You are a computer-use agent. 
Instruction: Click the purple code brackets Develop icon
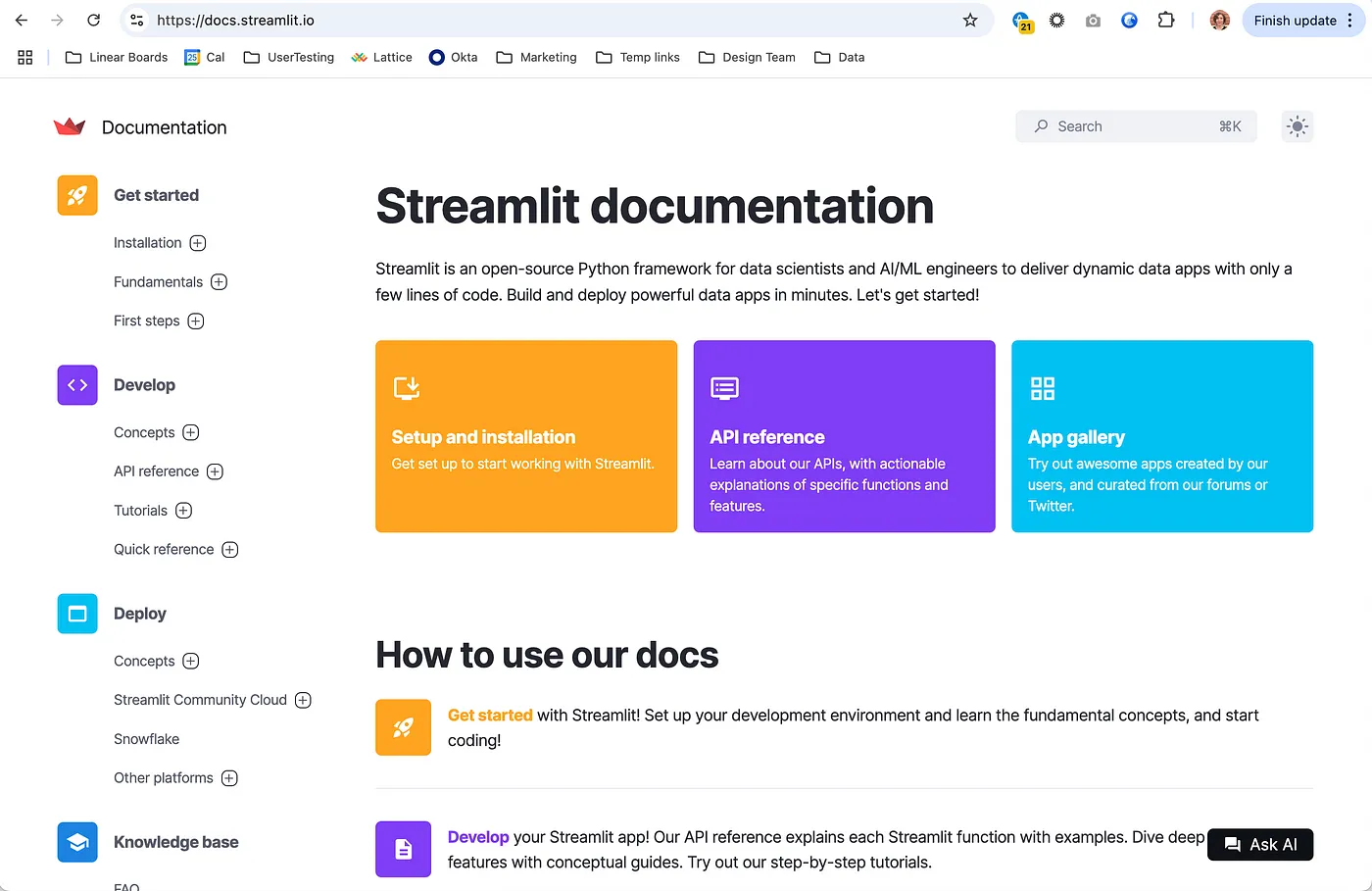[x=77, y=385]
